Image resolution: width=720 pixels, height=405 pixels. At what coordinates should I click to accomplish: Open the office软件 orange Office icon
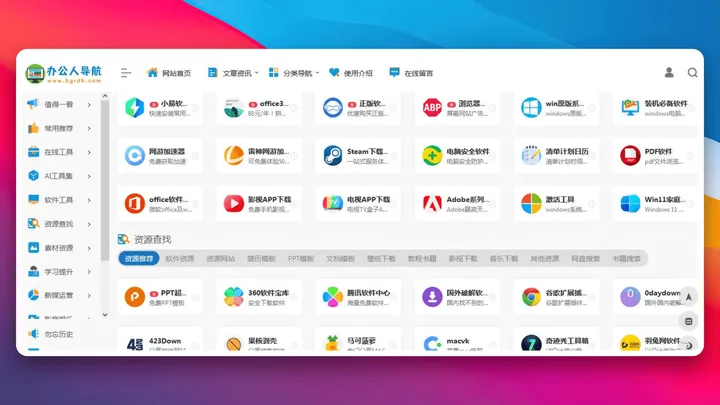pyautogui.click(x=135, y=203)
